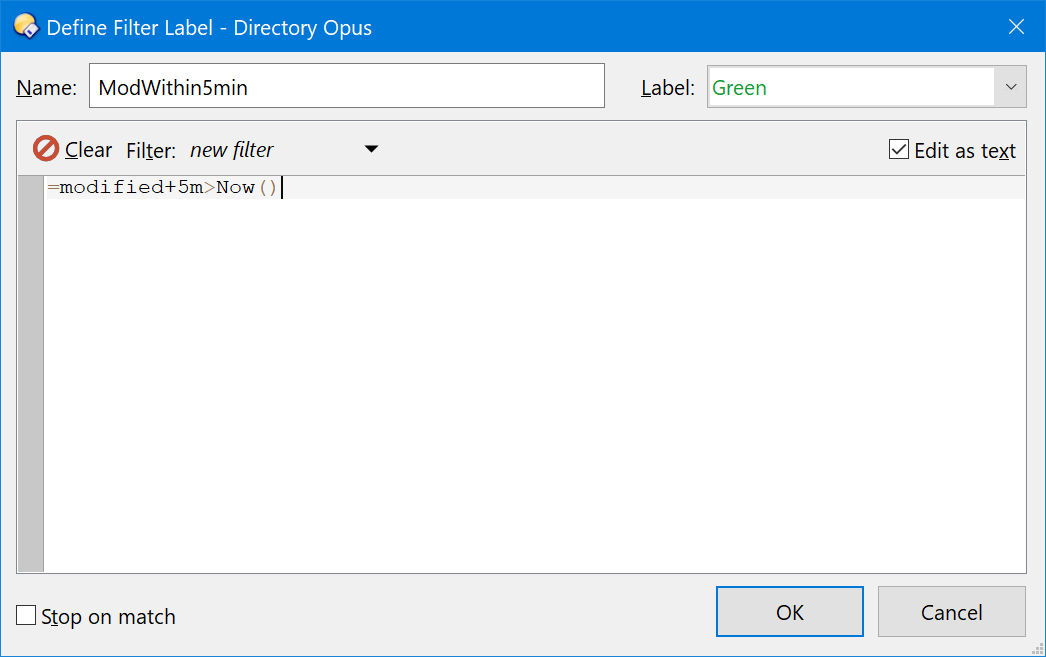Enable the Stop on match checkbox

pos(26,615)
